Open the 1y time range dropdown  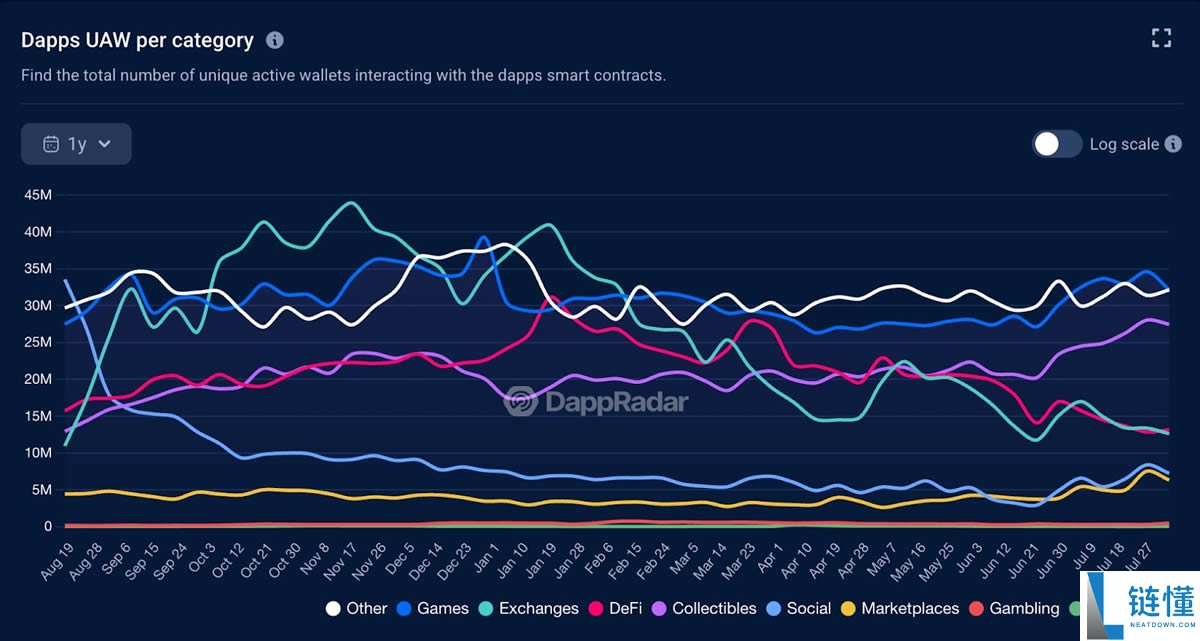(x=76, y=143)
